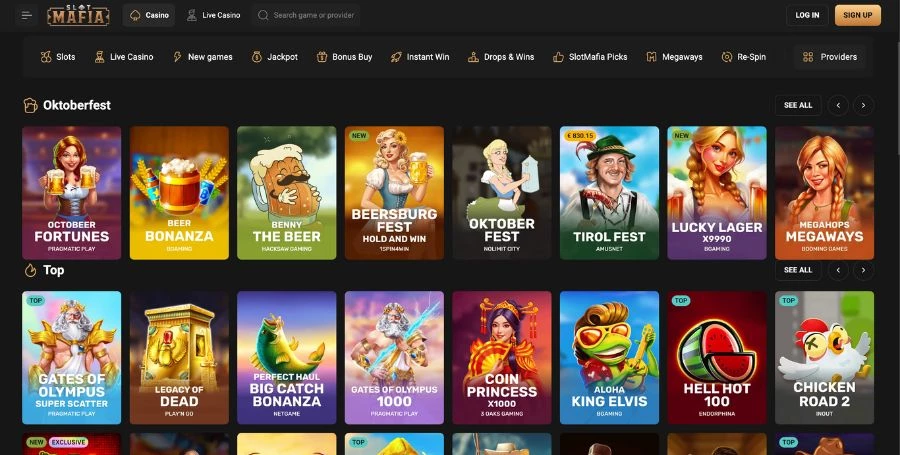Open Oktober Fest by Nolimit City
900x455 pixels.
tap(502, 193)
